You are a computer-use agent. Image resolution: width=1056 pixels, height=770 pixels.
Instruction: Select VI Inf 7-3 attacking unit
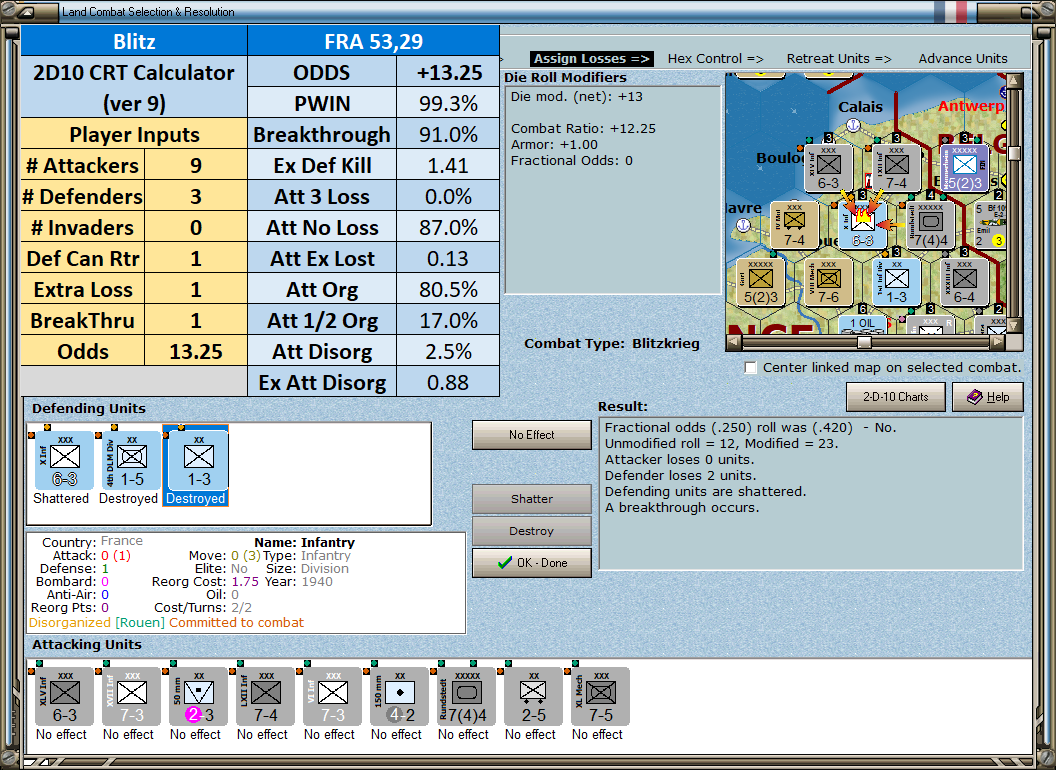click(333, 697)
